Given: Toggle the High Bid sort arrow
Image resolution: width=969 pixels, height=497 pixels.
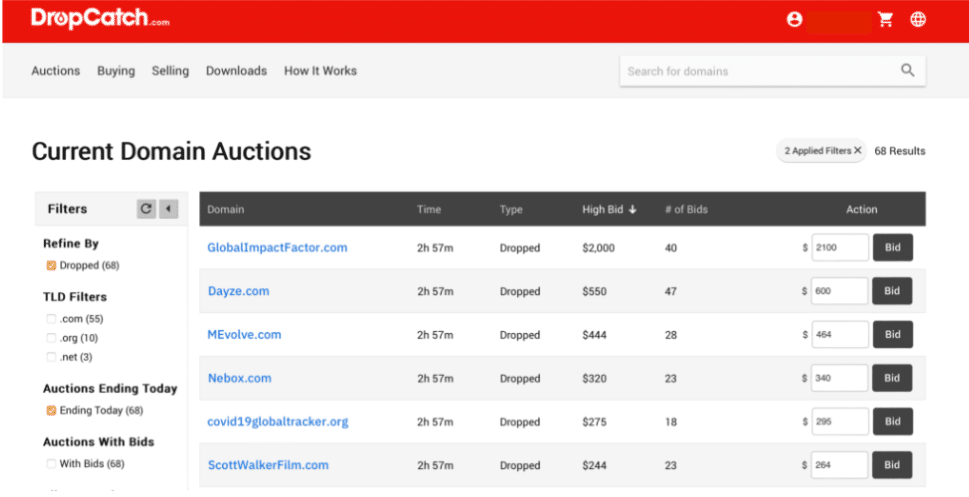Looking at the screenshot, I should coord(632,210).
